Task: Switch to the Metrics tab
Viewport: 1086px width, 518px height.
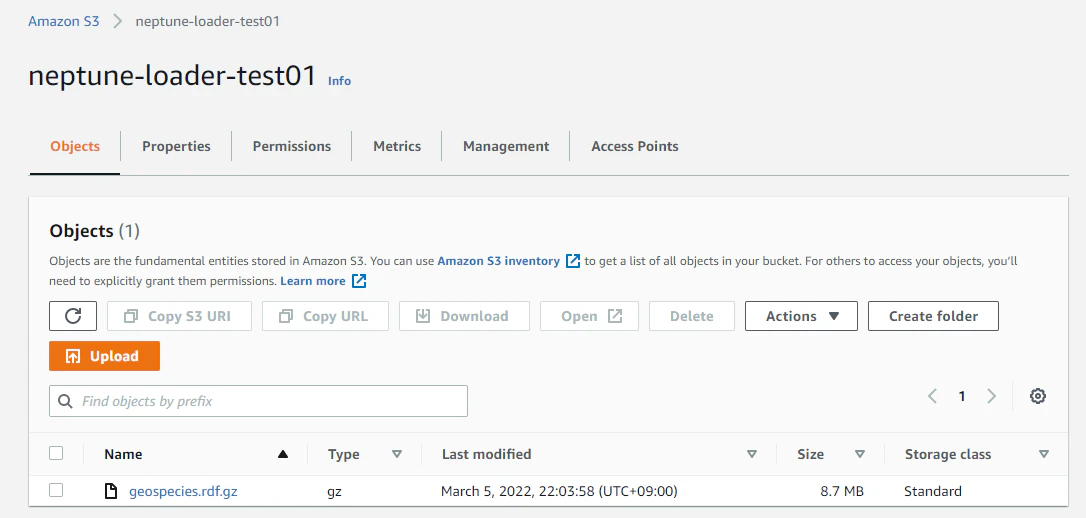Action: [397, 146]
